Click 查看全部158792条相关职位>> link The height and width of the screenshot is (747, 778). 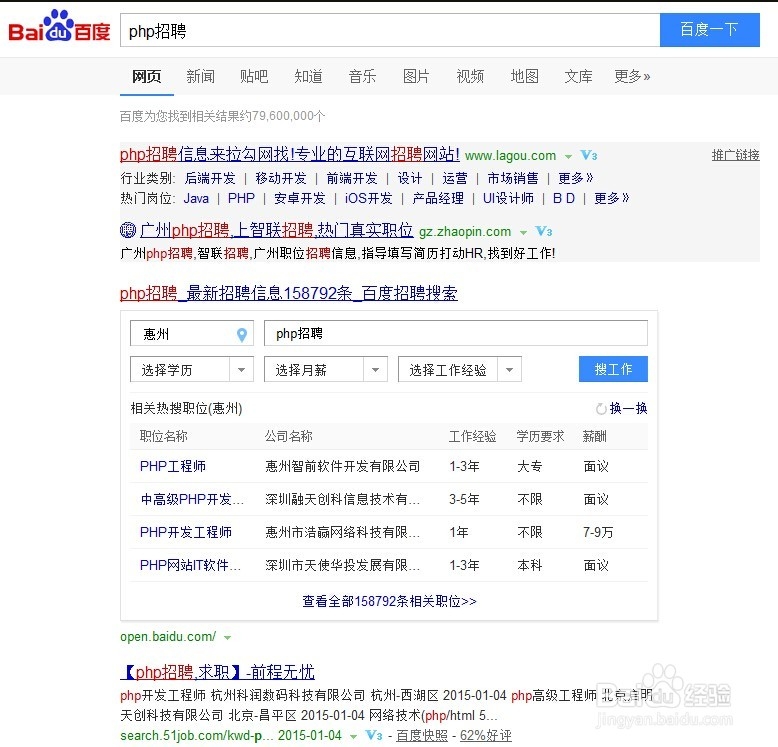click(x=389, y=601)
